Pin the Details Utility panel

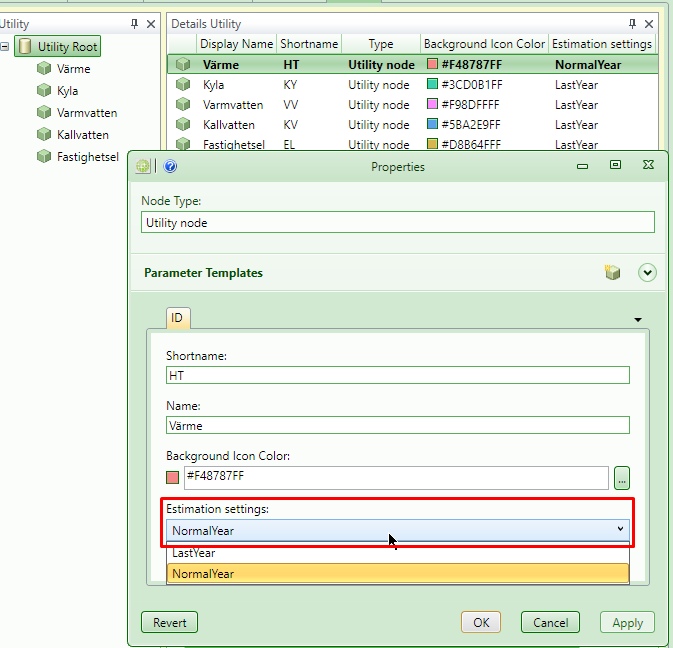click(632, 24)
